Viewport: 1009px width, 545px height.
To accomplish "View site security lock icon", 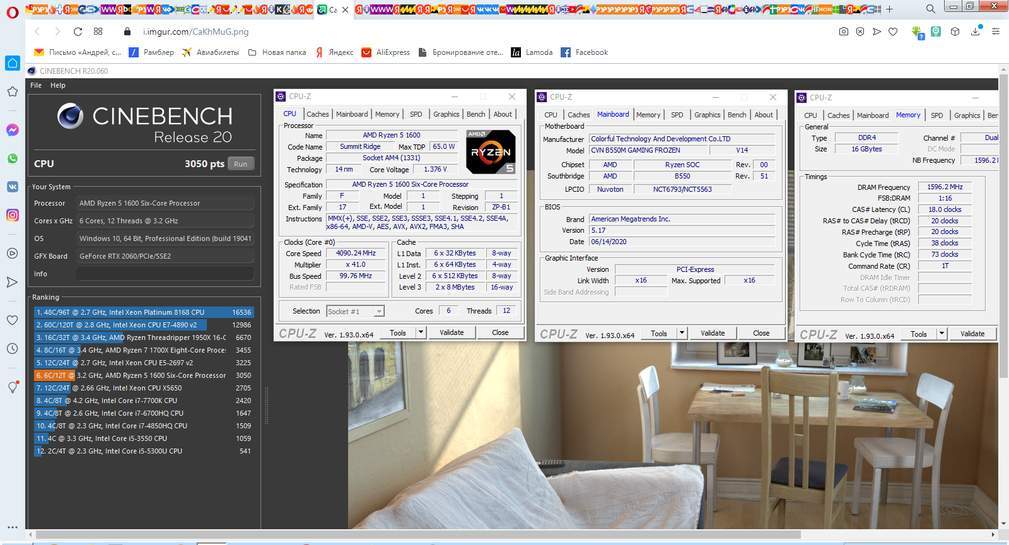I will [x=127, y=32].
